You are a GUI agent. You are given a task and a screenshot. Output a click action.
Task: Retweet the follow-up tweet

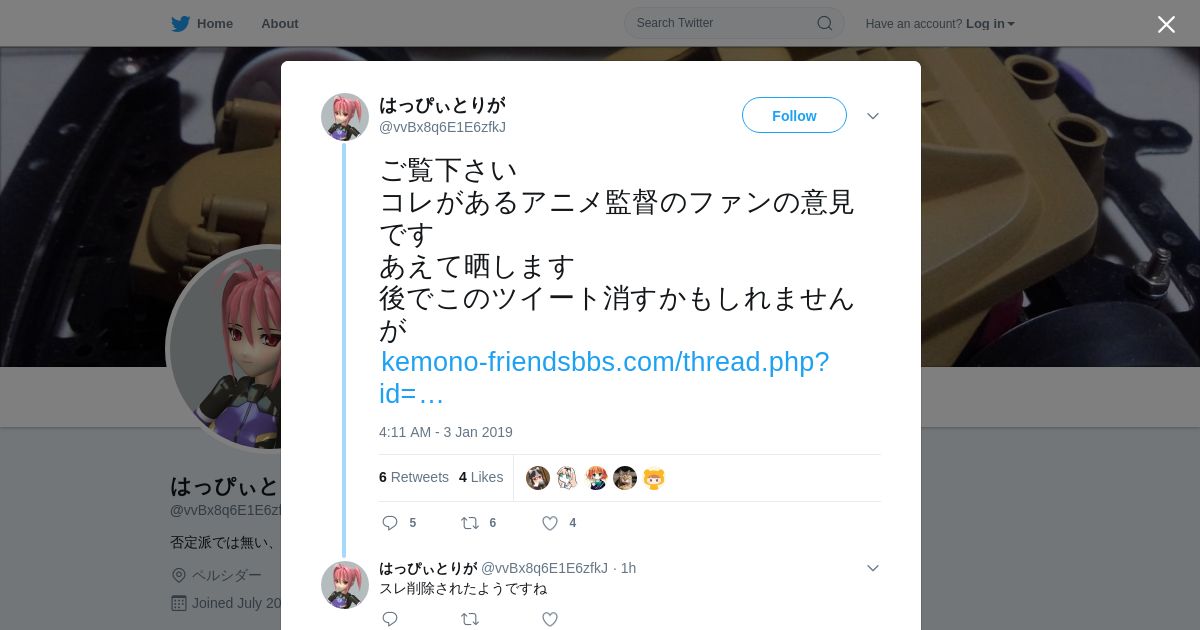pos(469,619)
